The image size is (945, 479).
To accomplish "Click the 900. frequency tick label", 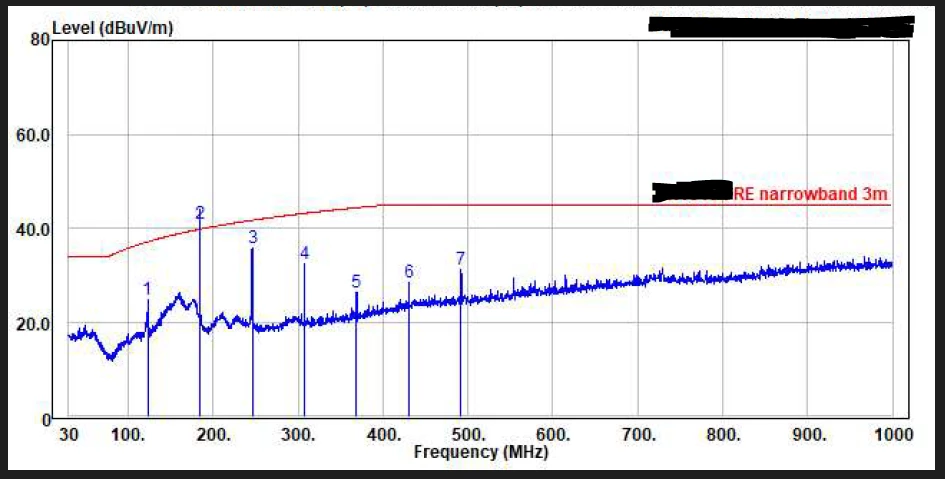I will [x=808, y=434].
